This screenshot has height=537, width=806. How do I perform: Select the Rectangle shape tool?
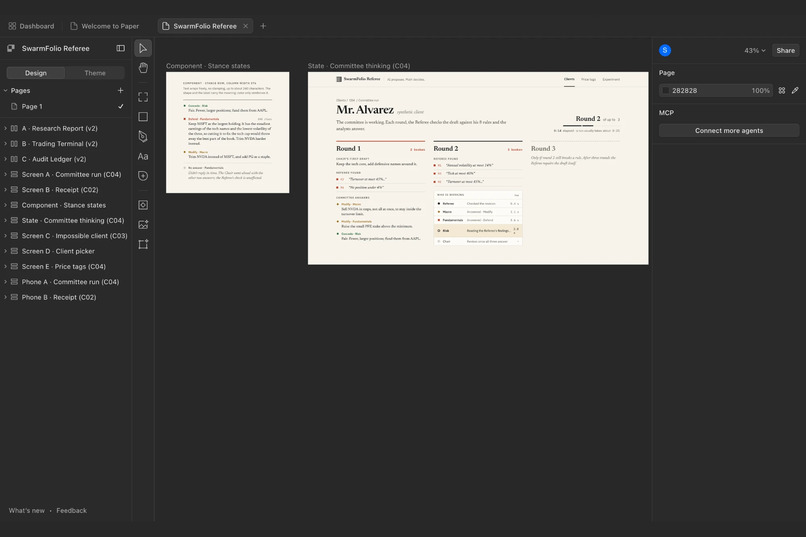pyautogui.click(x=143, y=117)
